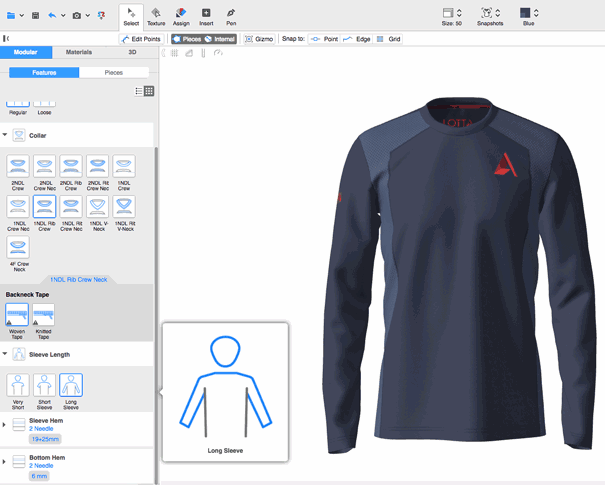Viewport: 605px width, 485px height.
Task: Click the 3D view grid lines icon
Action: coord(174,53)
